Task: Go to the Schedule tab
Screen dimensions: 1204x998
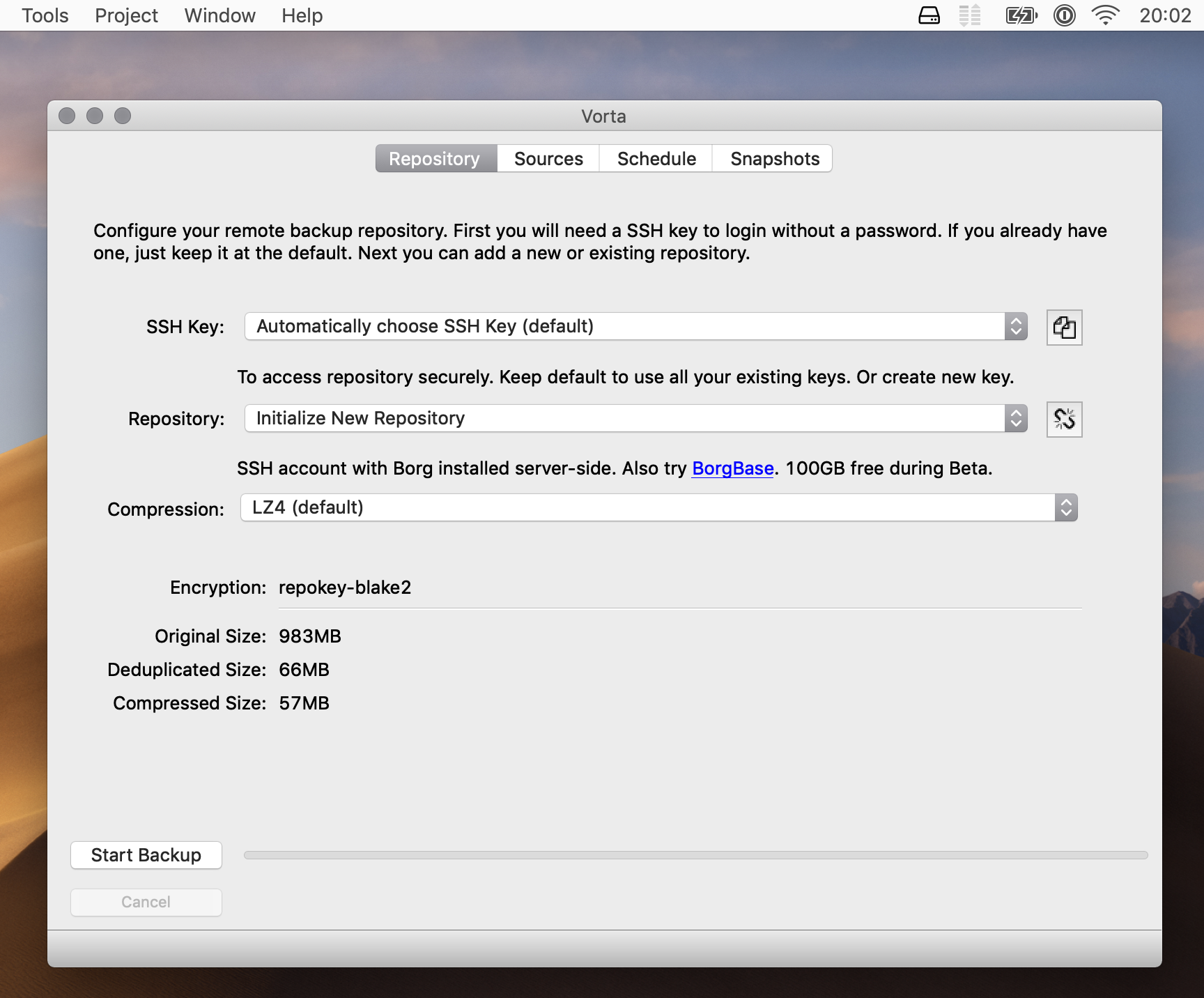Action: pos(656,159)
